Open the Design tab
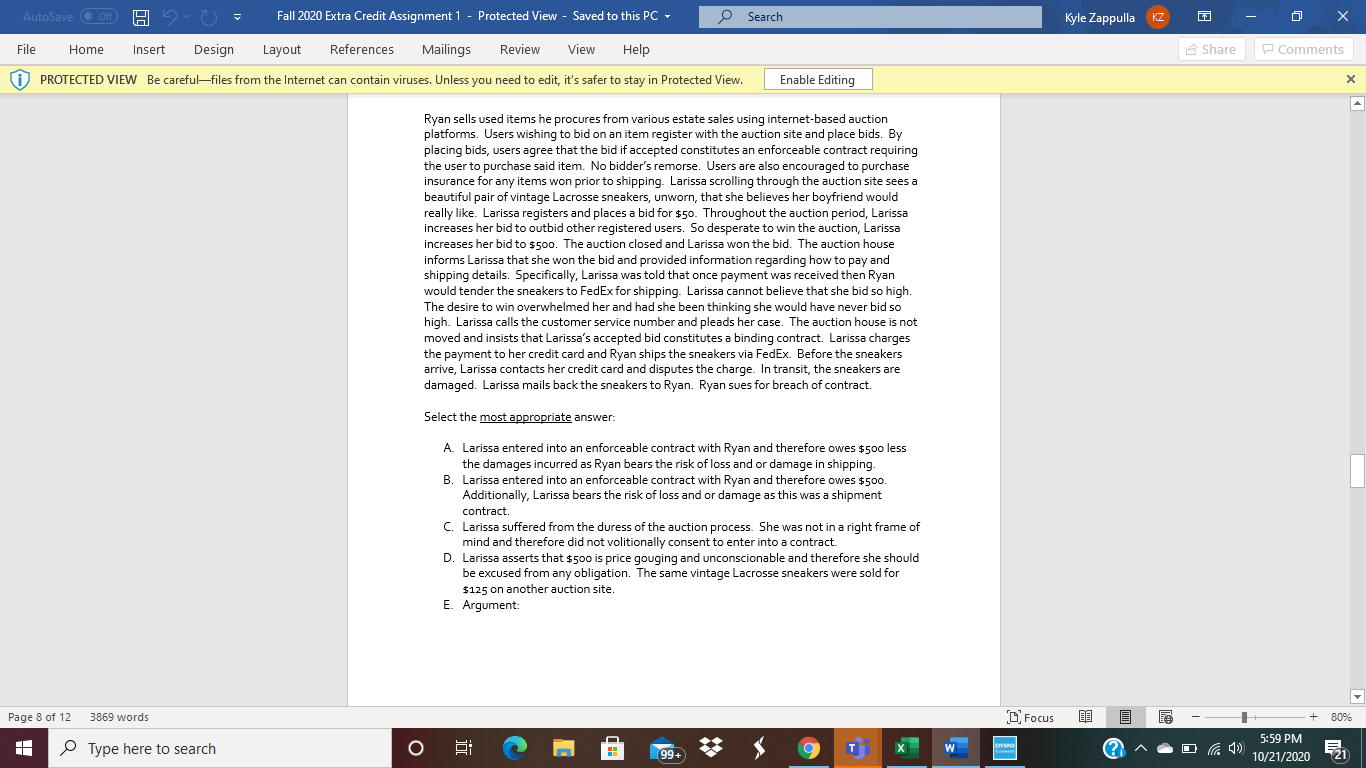The width and height of the screenshot is (1366, 768). (214, 49)
